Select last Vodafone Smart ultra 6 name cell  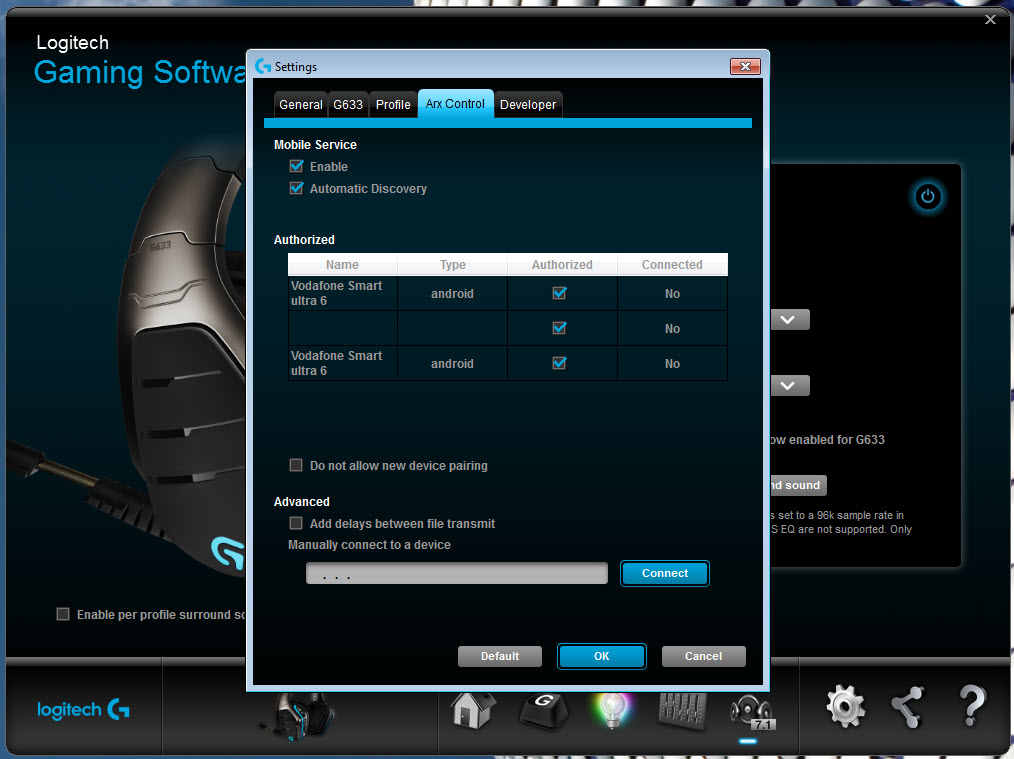[342, 363]
